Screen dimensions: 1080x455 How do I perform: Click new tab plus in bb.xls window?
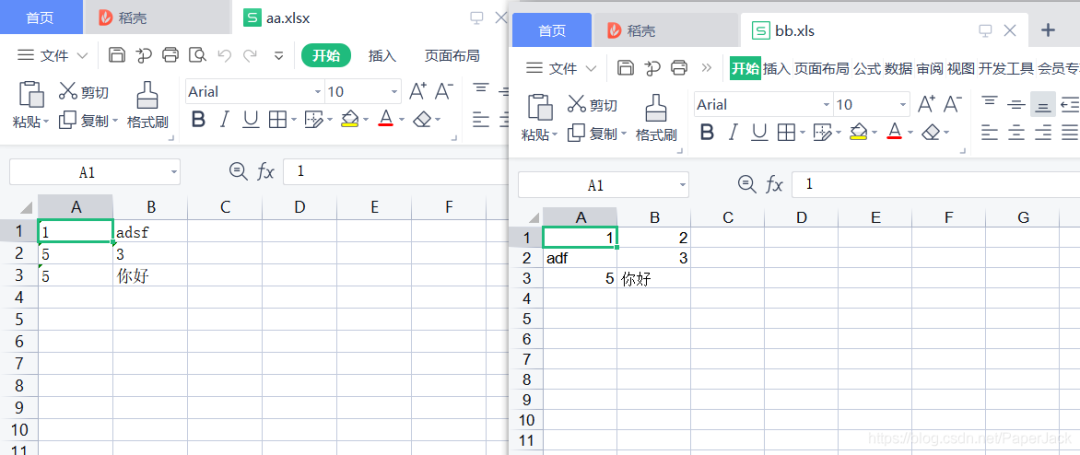click(1048, 30)
